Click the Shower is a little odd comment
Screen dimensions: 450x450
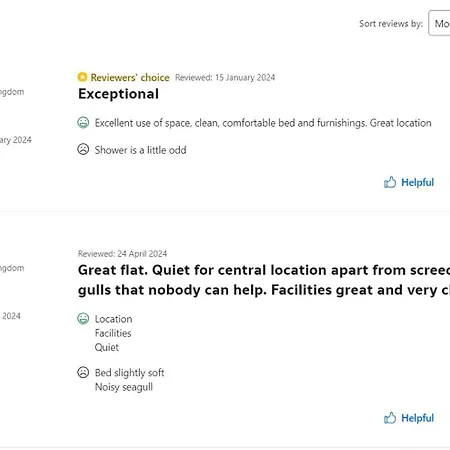140,150
